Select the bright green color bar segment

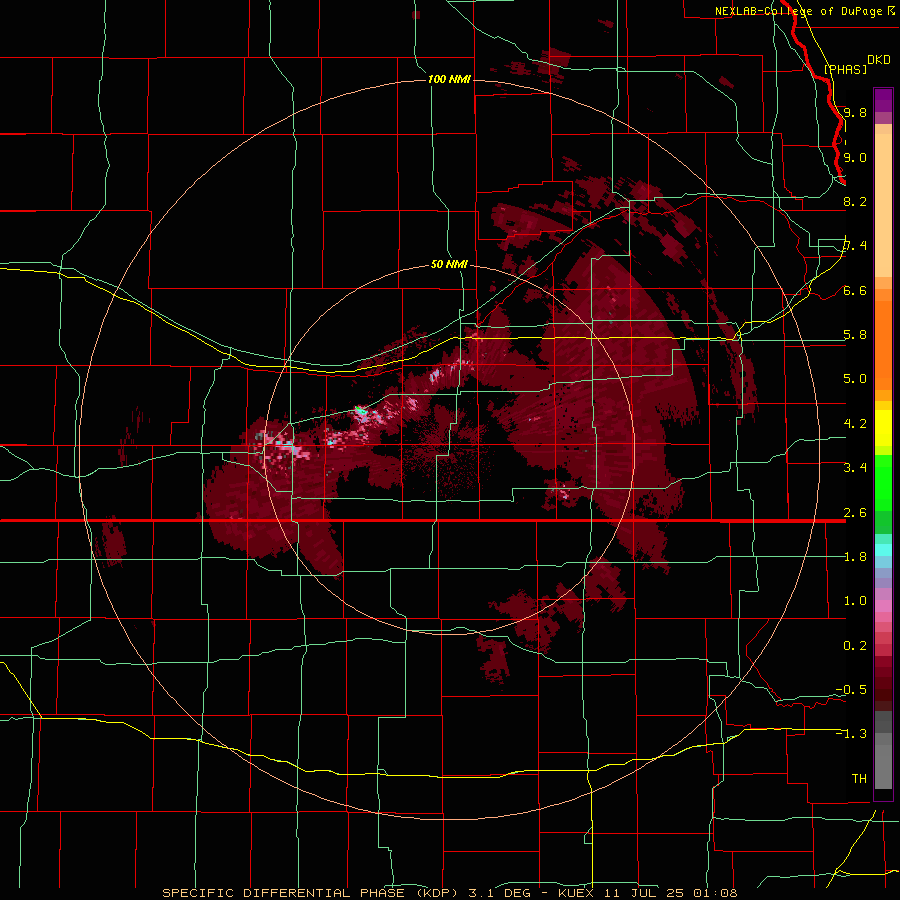[x=883, y=483]
